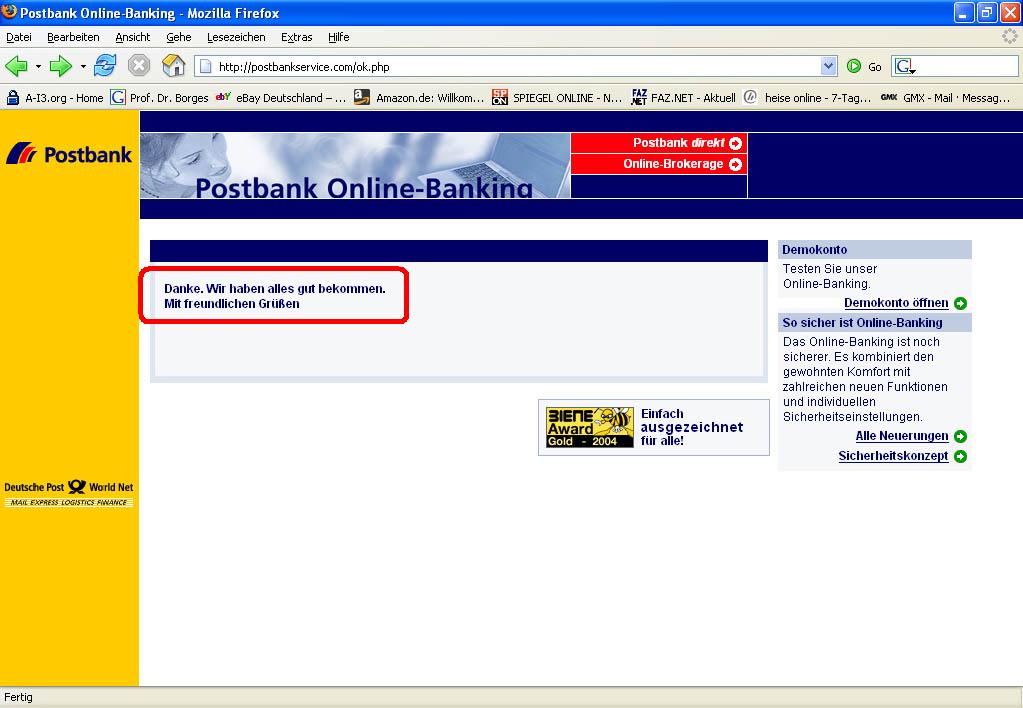The height and width of the screenshot is (708, 1023).
Task: Click the page icon in address bar
Action: point(206,66)
